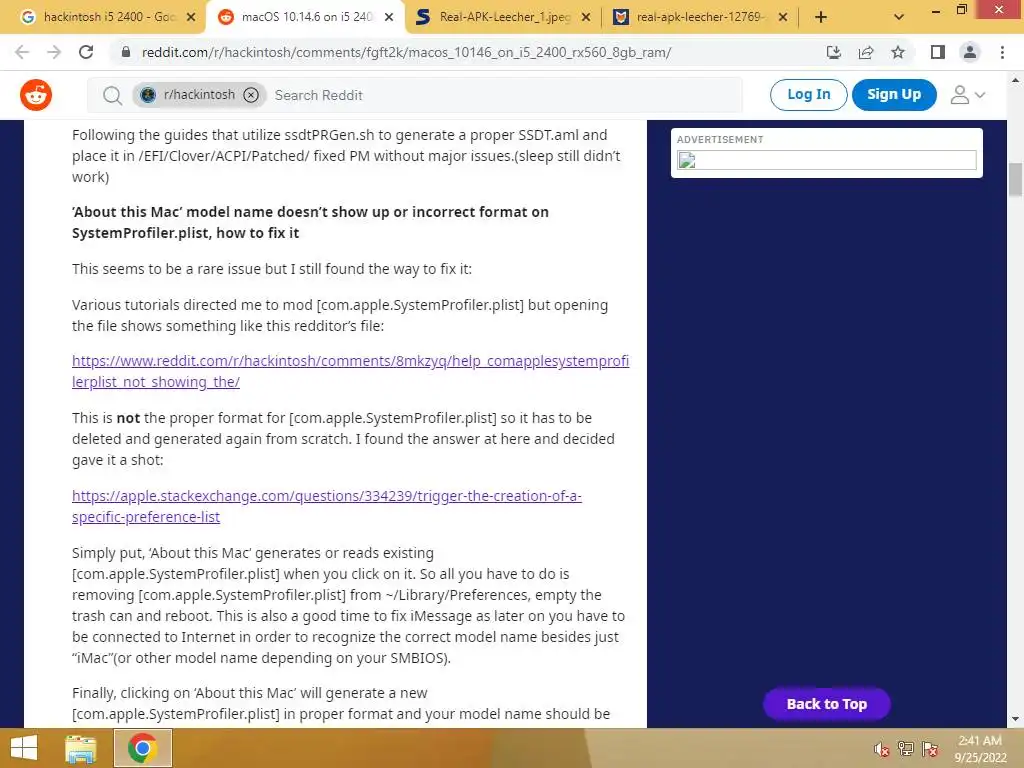Click the 'About this Mac' bold heading
The width and height of the screenshot is (1024, 768).
[x=310, y=223]
